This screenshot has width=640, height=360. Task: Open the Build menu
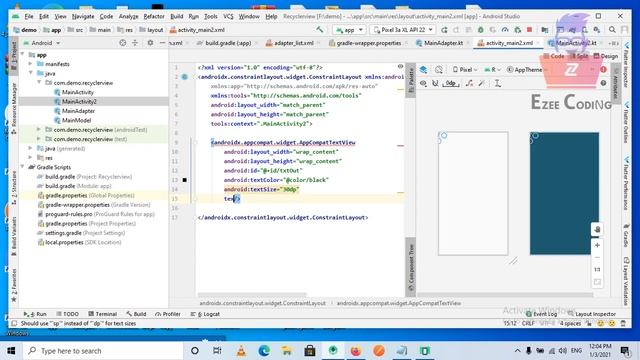177,16
